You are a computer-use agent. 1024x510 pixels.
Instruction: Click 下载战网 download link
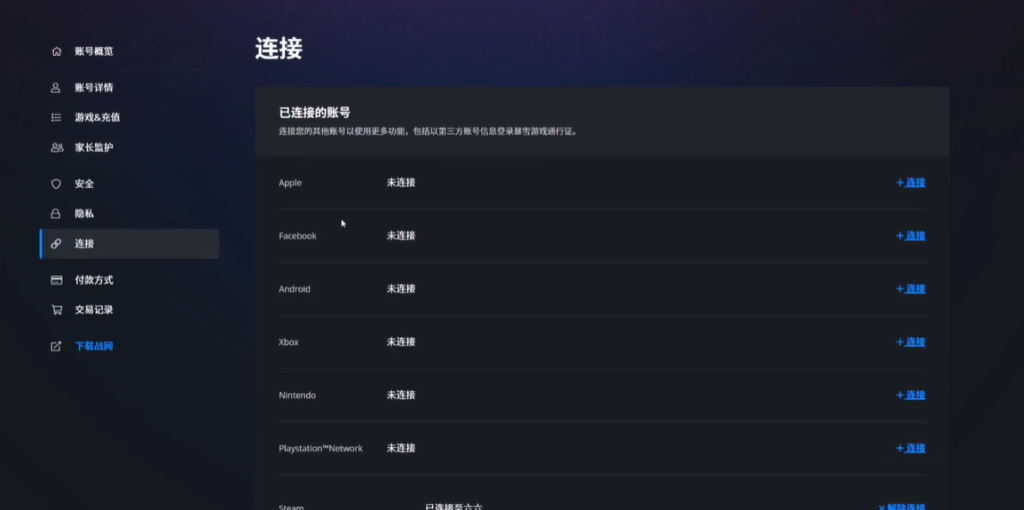pyautogui.click(x=94, y=347)
